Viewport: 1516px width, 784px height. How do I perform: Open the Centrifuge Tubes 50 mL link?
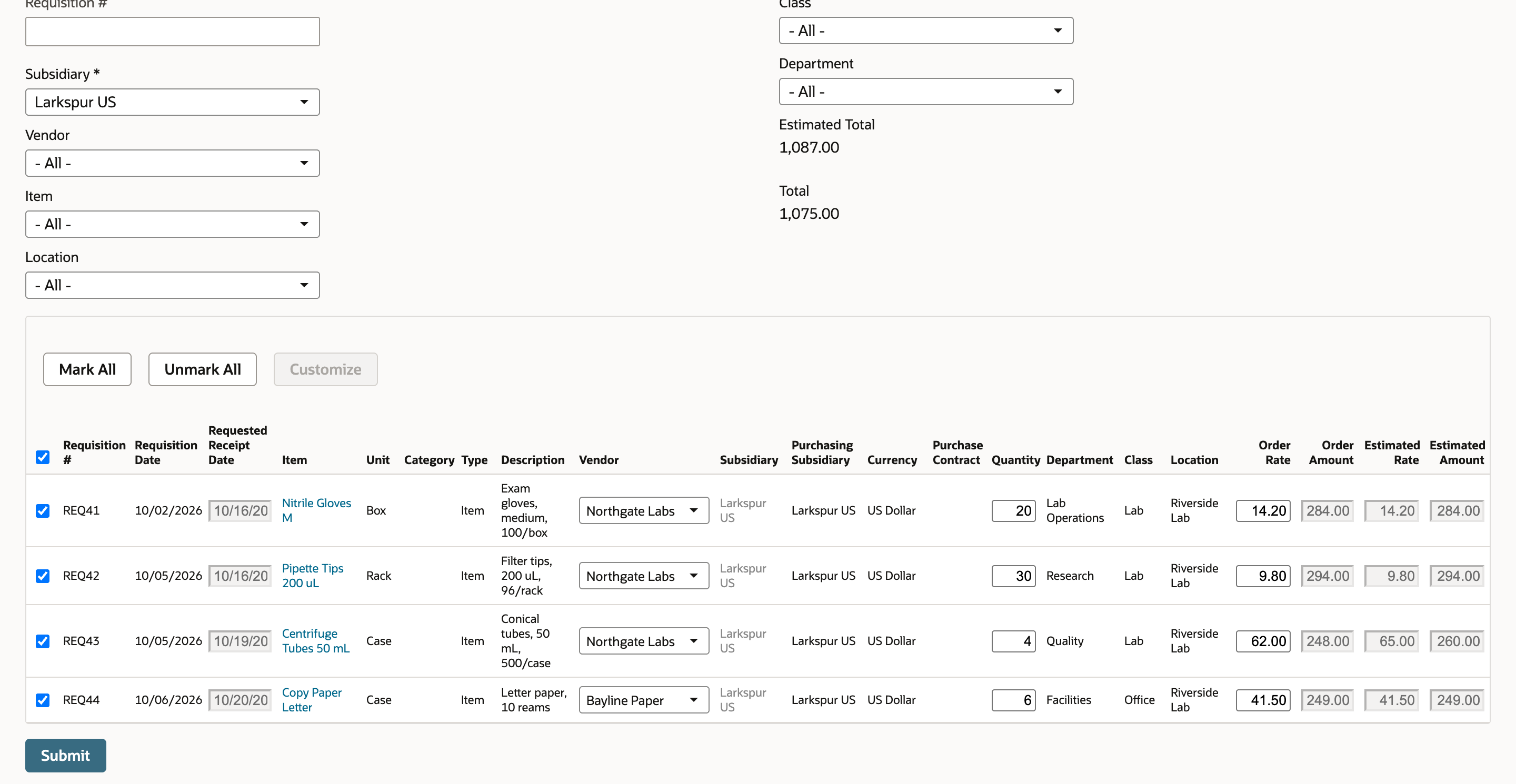click(315, 641)
